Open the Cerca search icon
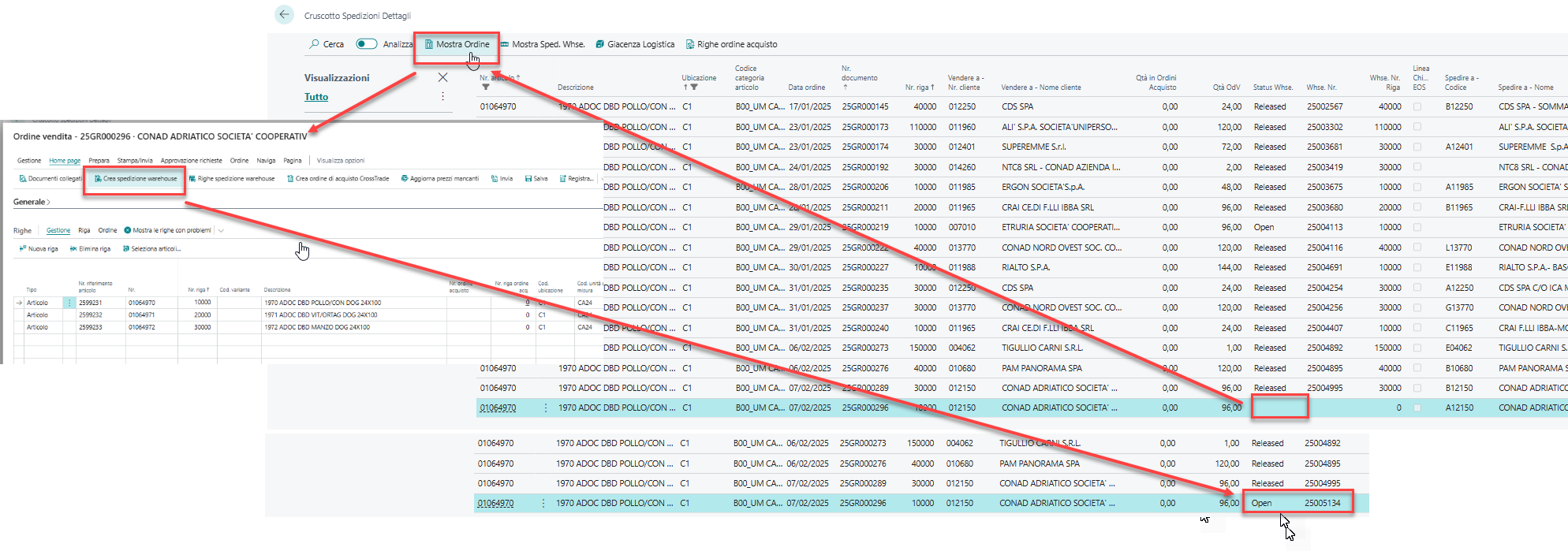 [x=315, y=44]
